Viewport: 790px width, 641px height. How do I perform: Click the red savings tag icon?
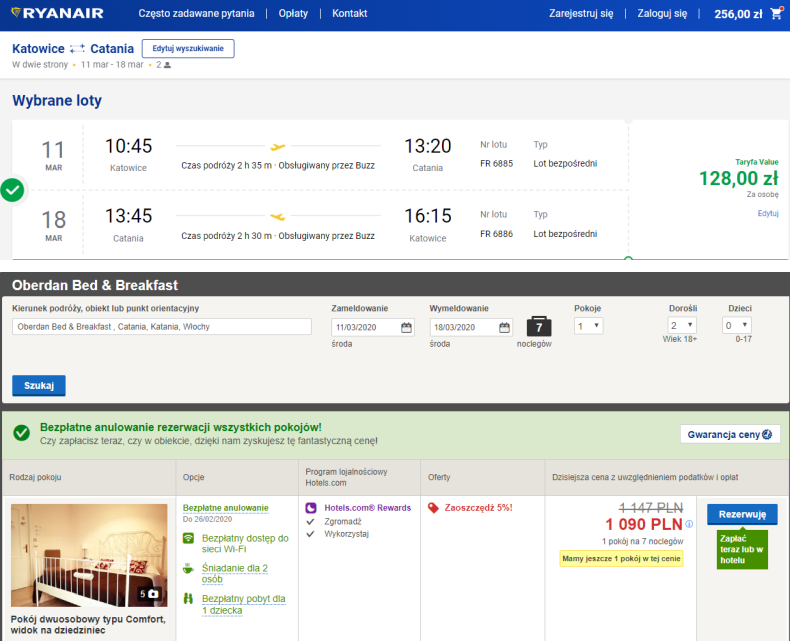[433, 508]
